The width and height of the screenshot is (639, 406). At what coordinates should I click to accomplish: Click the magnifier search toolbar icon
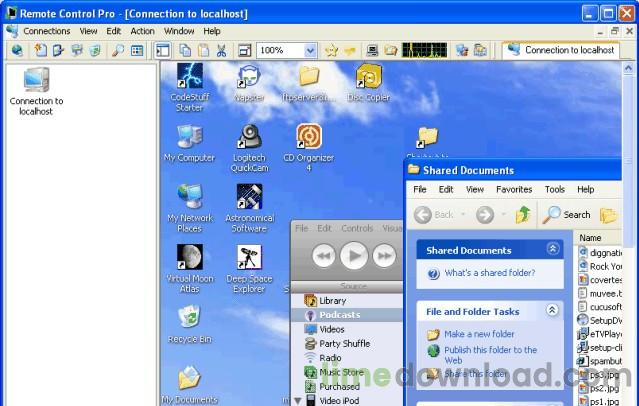pyautogui.click(x=117, y=50)
